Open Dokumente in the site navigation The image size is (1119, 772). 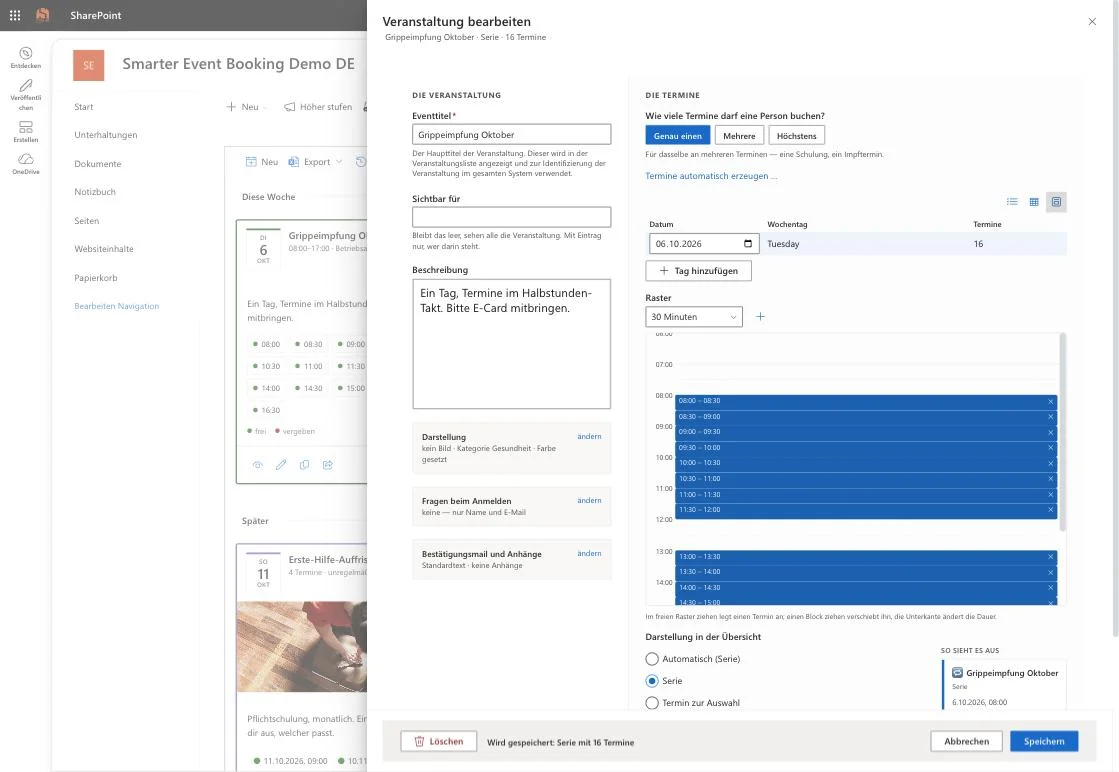tap(98, 164)
